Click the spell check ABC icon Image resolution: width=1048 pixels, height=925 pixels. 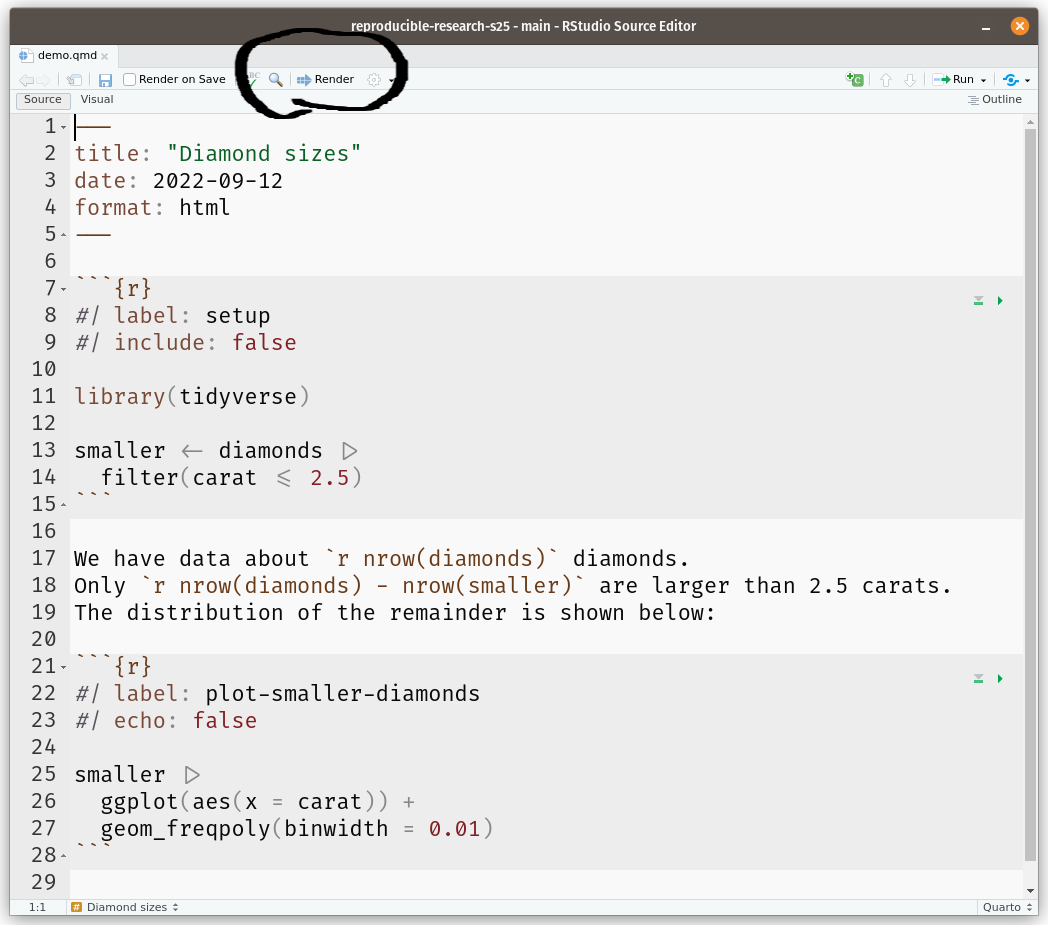(252, 79)
